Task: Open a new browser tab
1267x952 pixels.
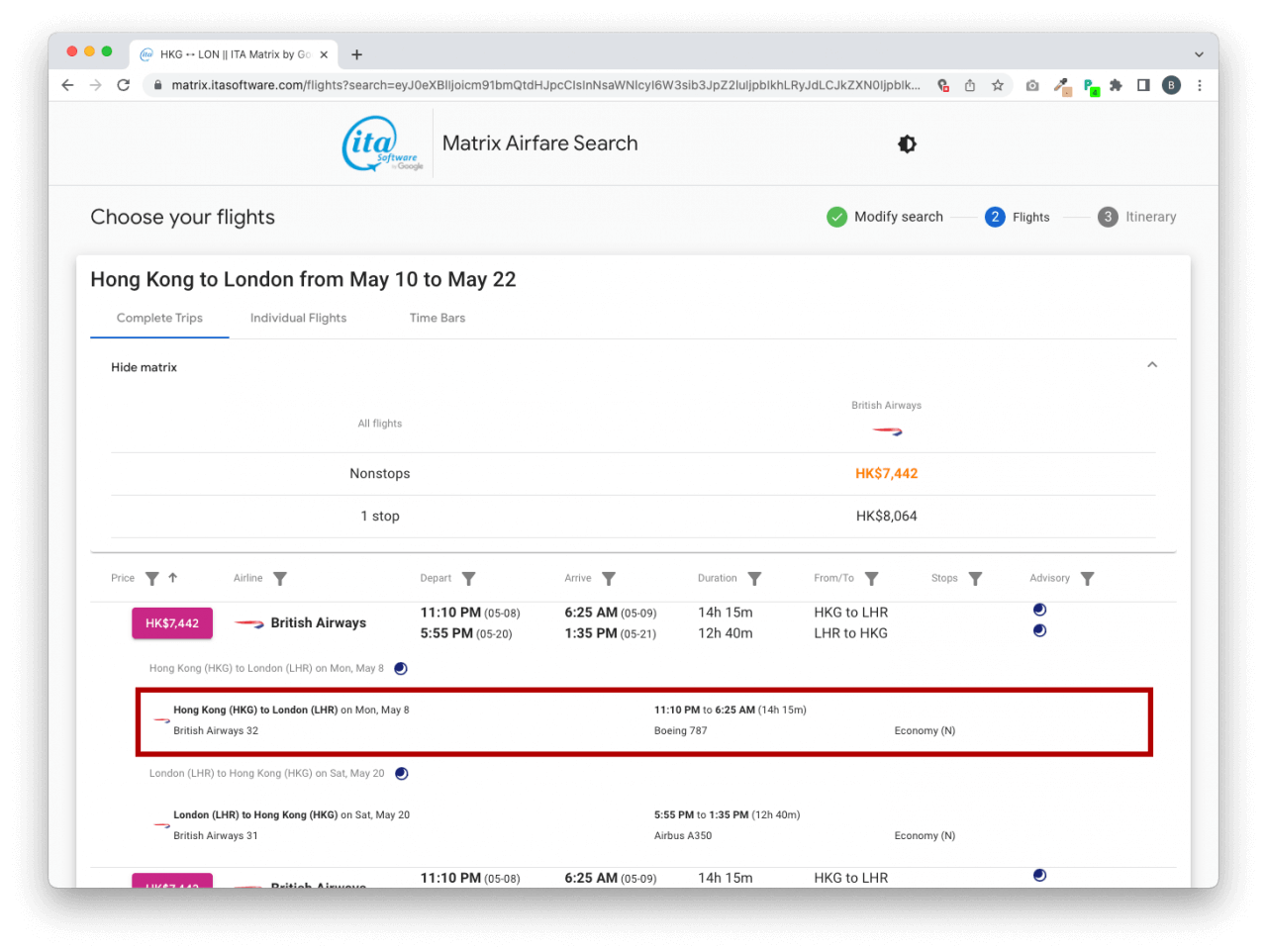Action: pos(356,54)
